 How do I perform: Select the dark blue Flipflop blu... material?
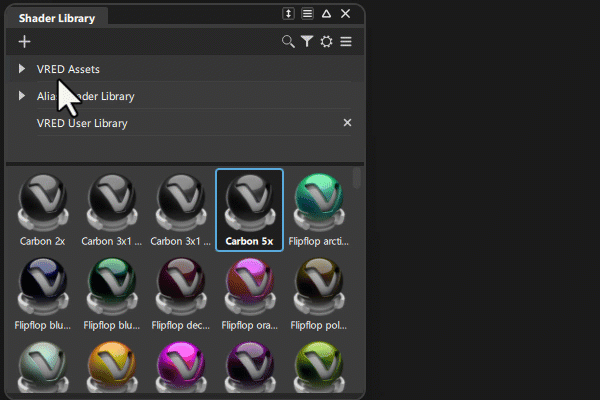click(43, 286)
